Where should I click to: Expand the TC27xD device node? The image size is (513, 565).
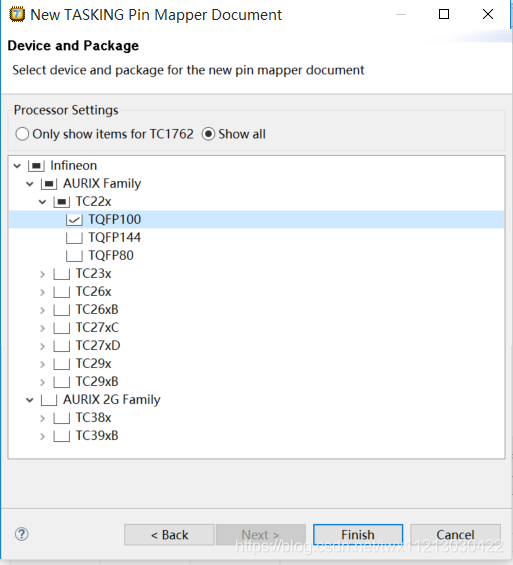tap(43, 346)
